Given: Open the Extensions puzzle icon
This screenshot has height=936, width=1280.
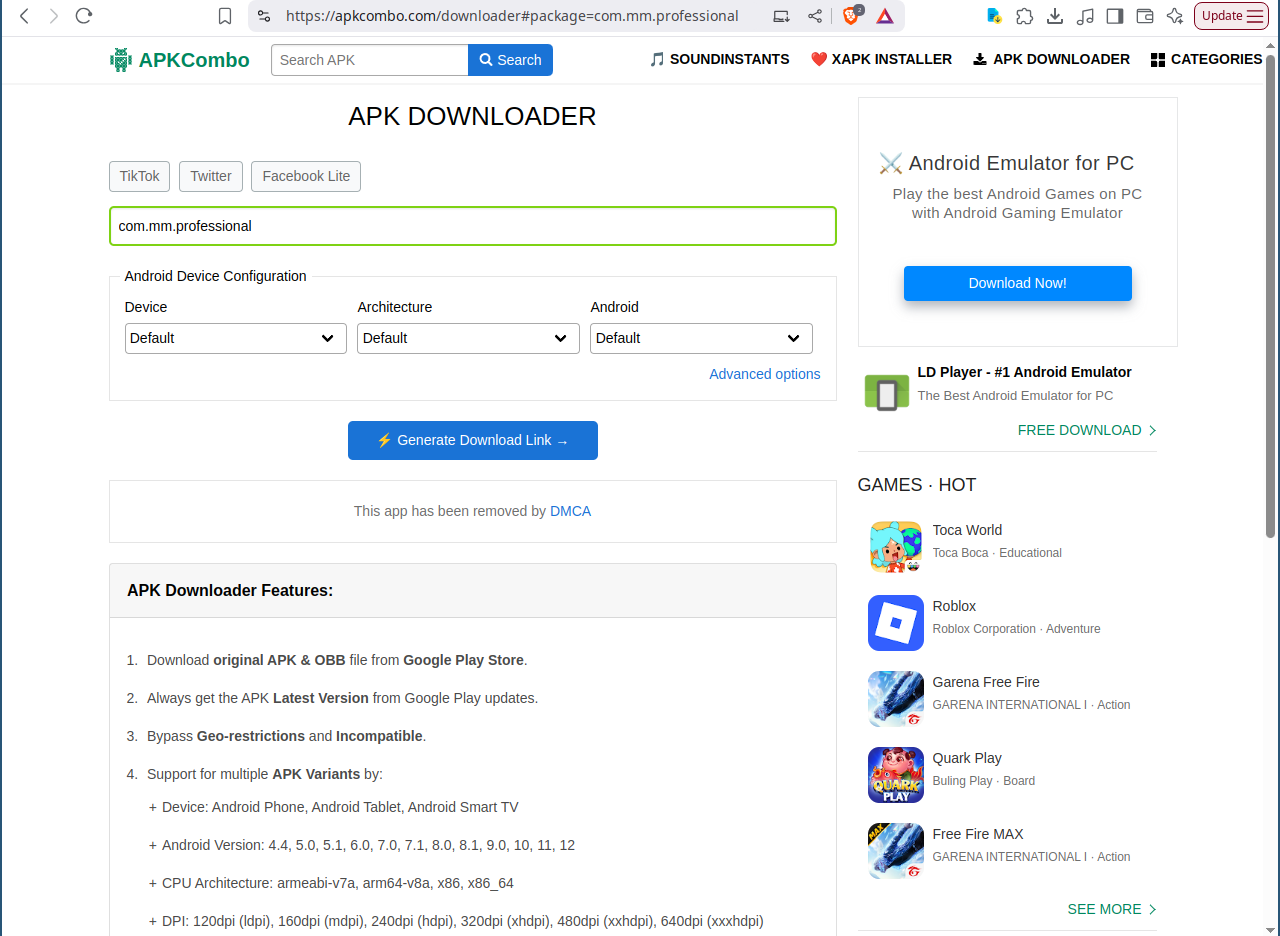Looking at the screenshot, I should pyautogui.click(x=1024, y=16).
